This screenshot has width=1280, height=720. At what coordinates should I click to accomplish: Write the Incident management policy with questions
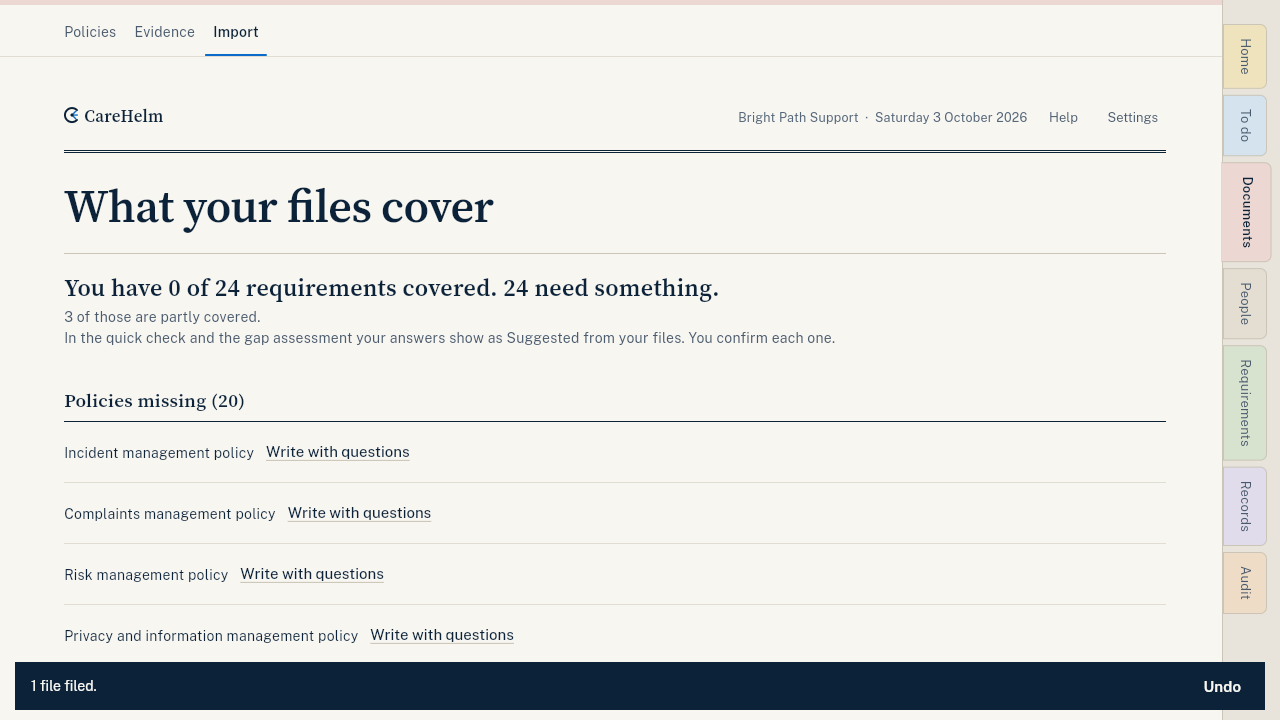(338, 452)
